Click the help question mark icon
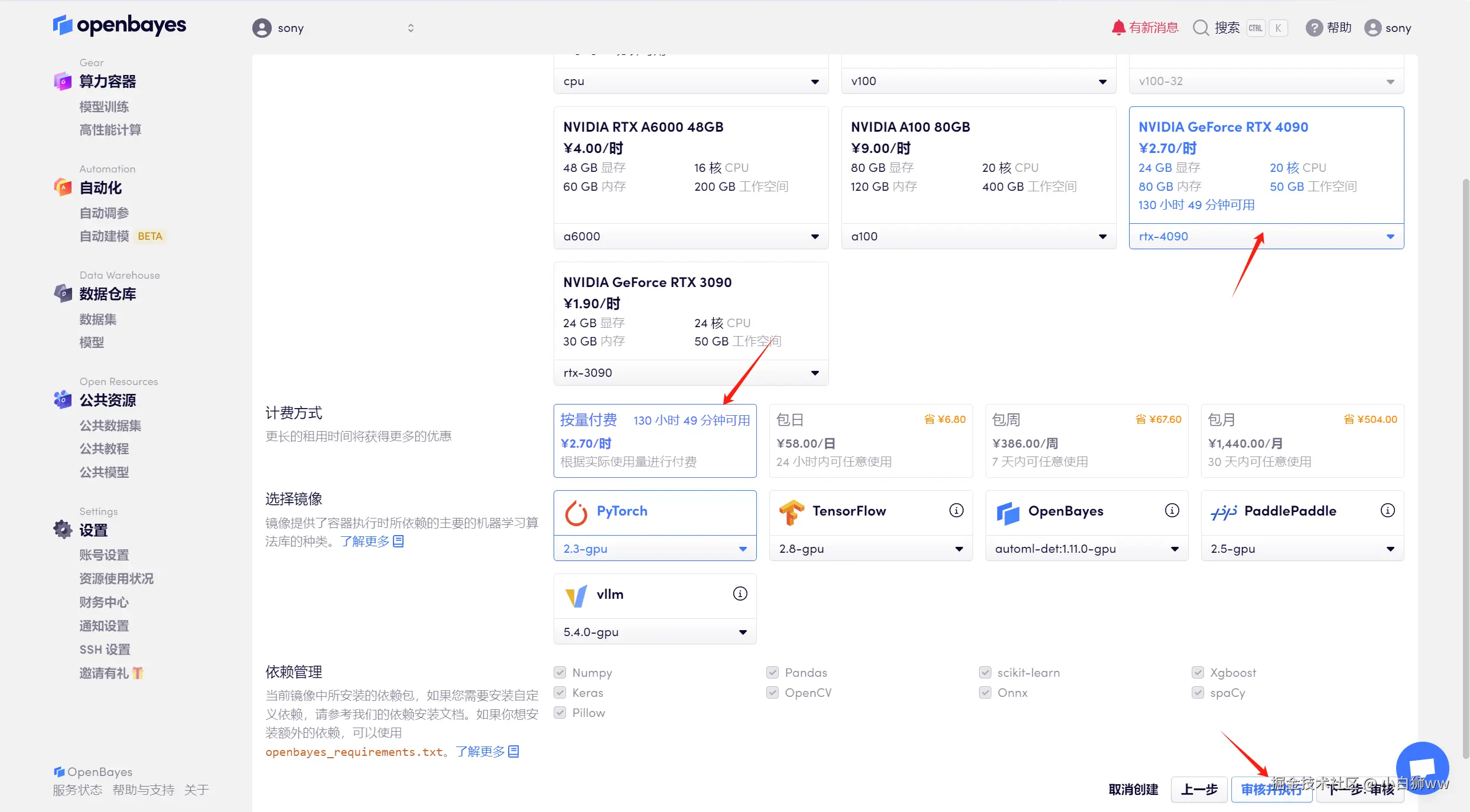Viewport: 1470px width, 812px height. coord(1313,28)
